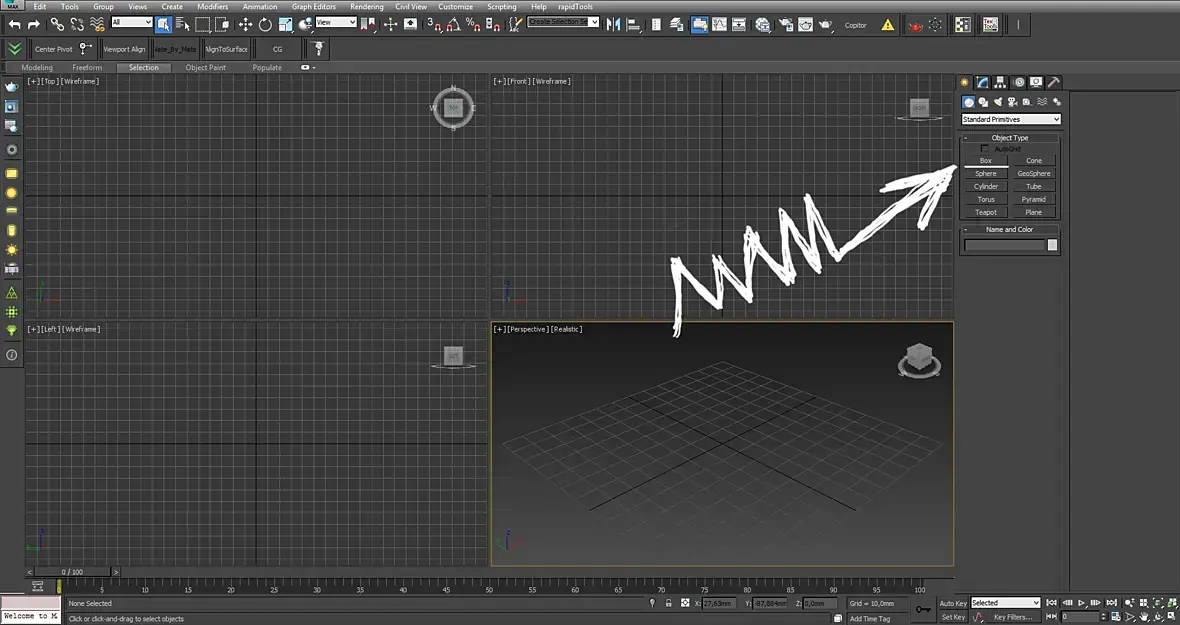
Task: Enable the AutoGrid checkbox
Action: click(x=984, y=149)
